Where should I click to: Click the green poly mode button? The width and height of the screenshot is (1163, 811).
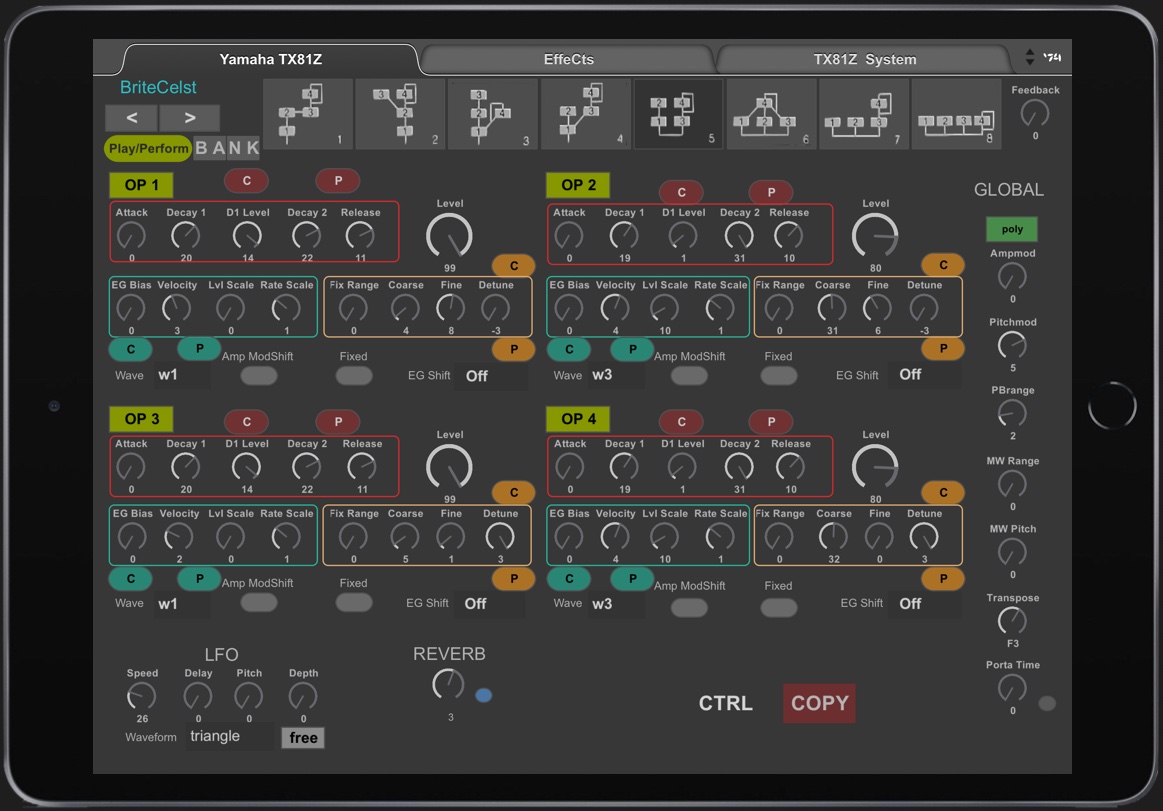click(x=1012, y=229)
